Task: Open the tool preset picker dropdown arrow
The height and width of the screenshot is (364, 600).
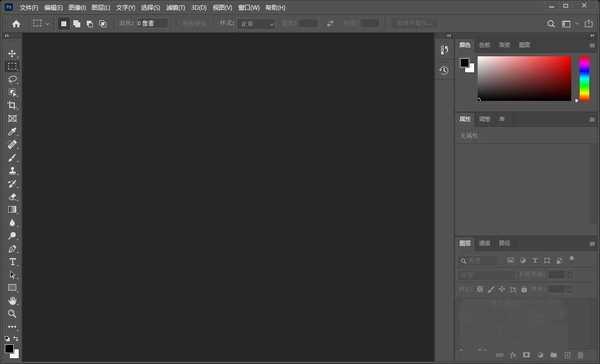Action: coord(47,24)
